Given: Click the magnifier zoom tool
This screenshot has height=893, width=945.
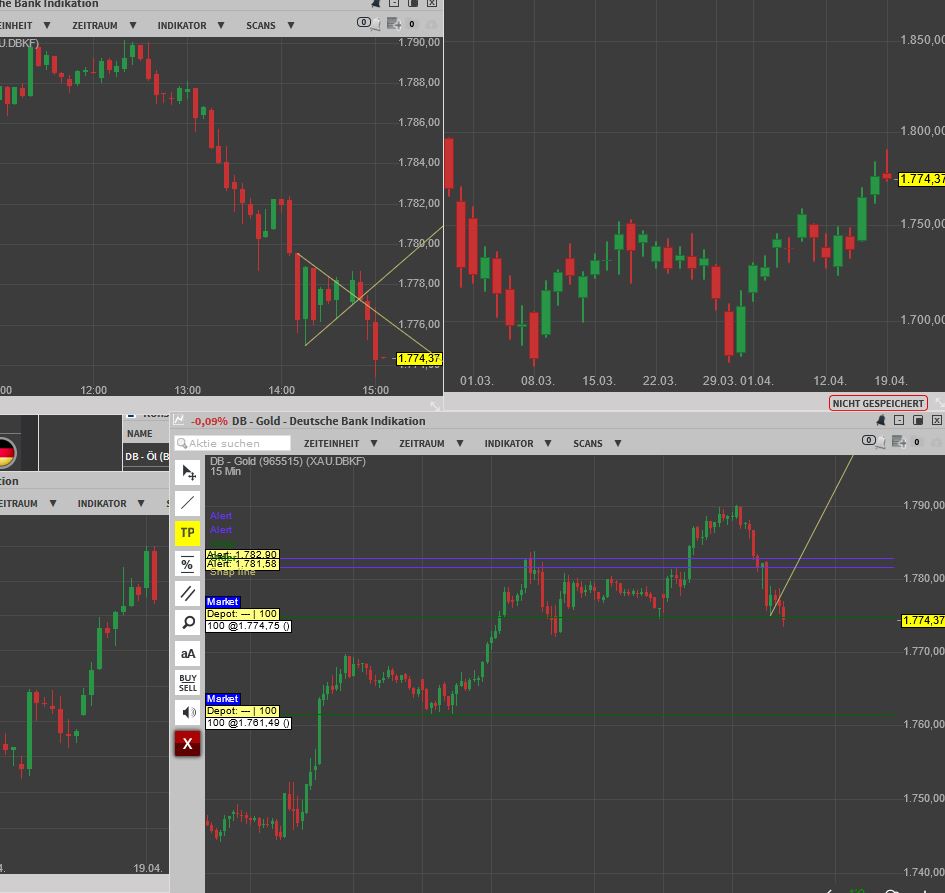Looking at the screenshot, I should point(187,622).
